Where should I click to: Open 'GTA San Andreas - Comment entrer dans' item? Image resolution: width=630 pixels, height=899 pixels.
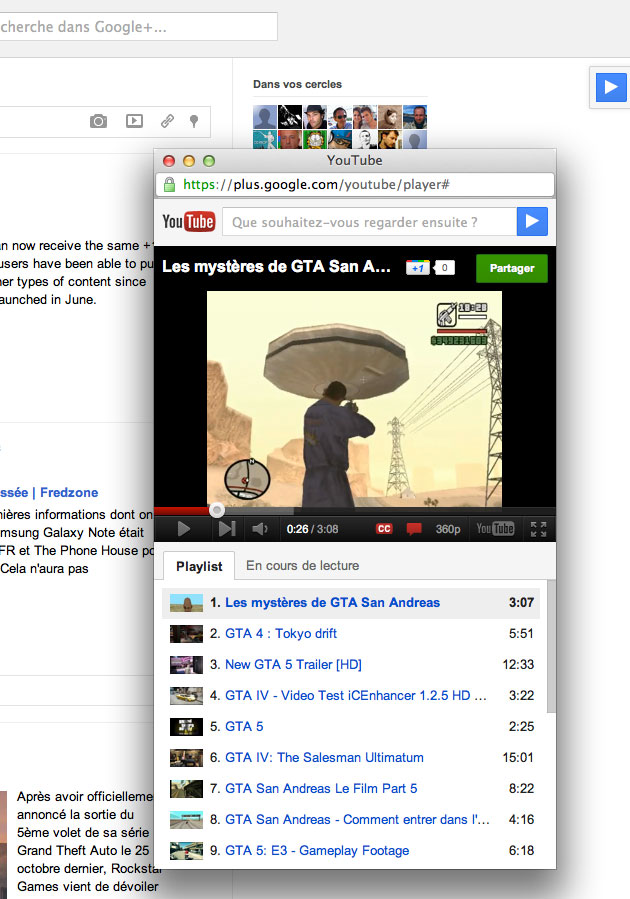tap(351, 819)
